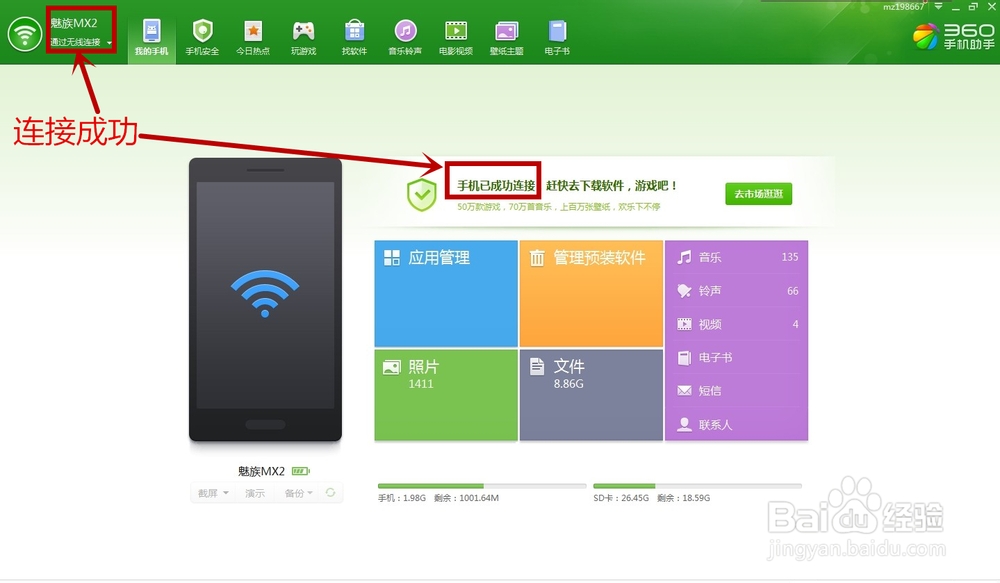Open the 管理预装软件 tile

(591, 293)
